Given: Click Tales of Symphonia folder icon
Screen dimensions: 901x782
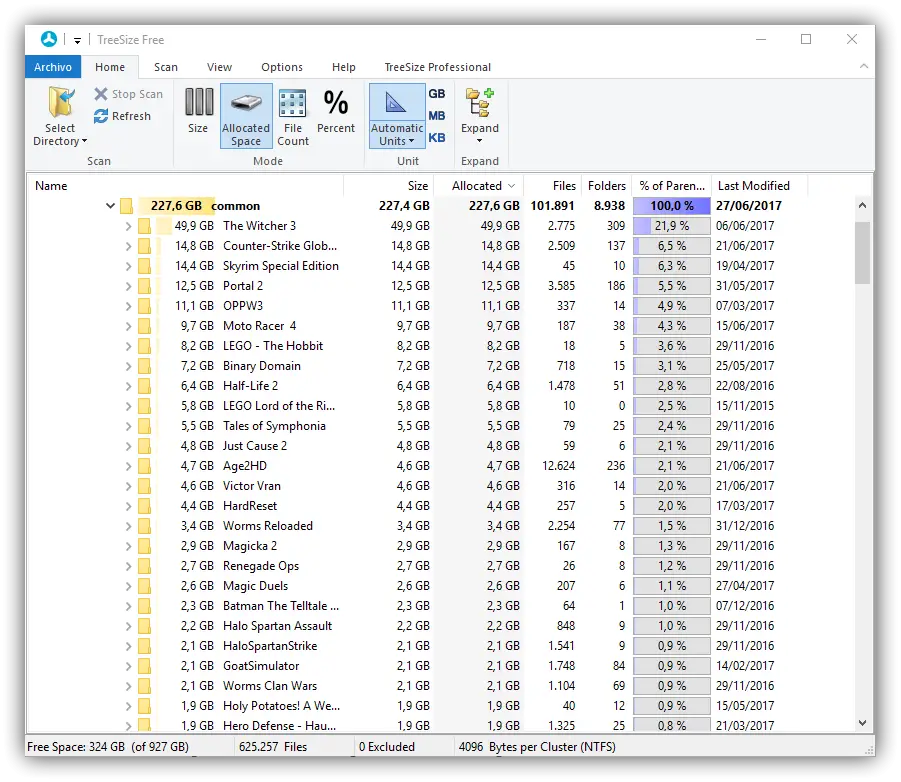Looking at the screenshot, I should pos(145,426).
